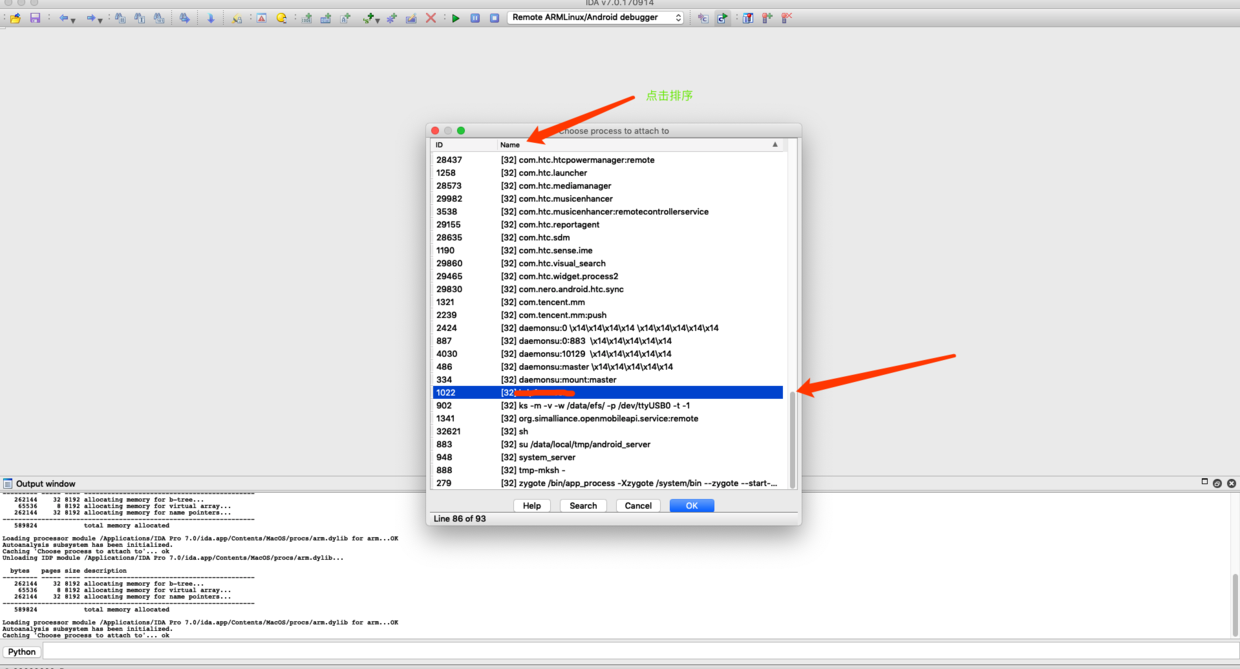Viewport: 1240px width, 669px height.
Task: Start the process with green play button
Action: pos(456,18)
